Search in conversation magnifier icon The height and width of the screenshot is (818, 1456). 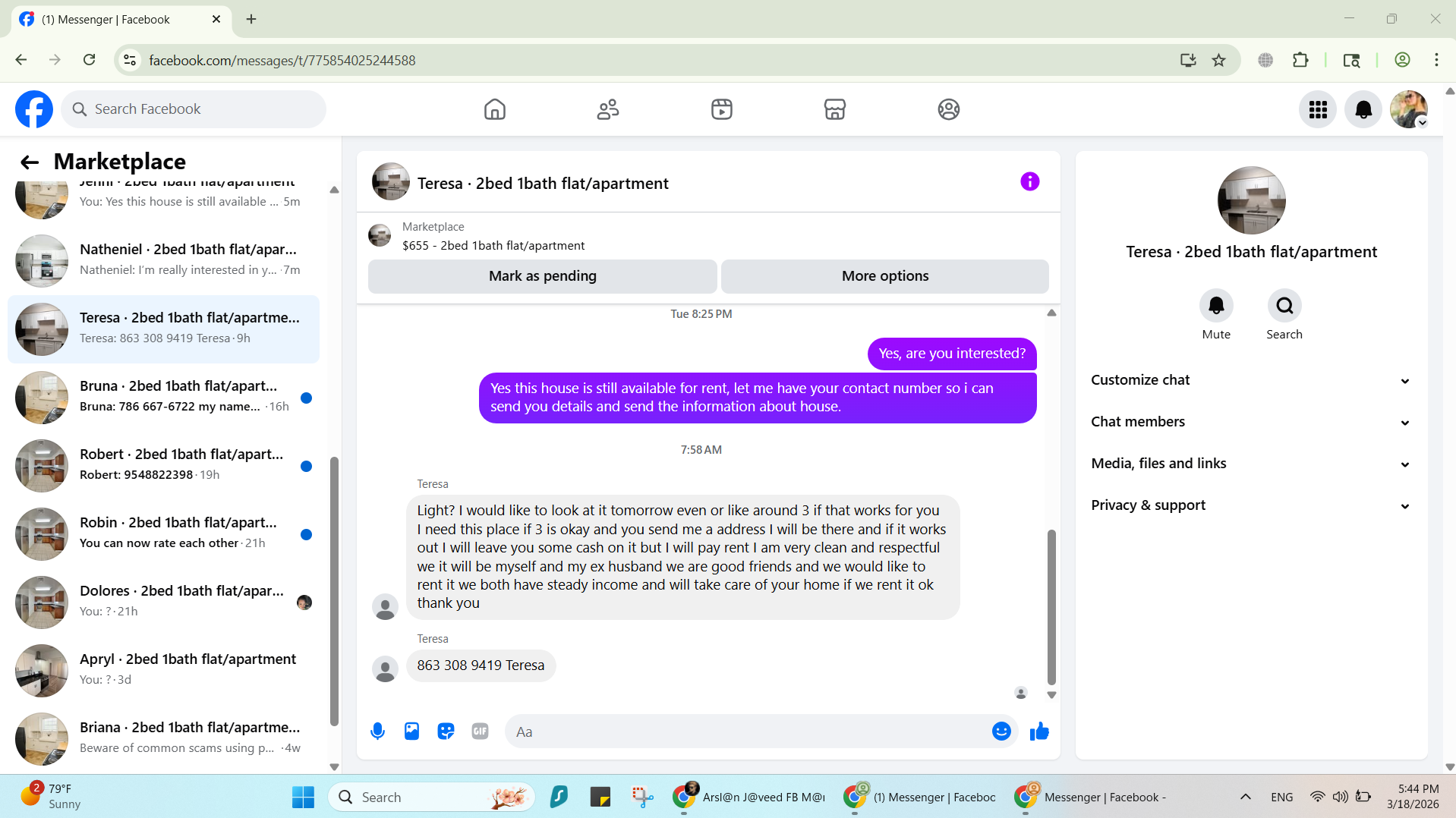coord(1284,306)
